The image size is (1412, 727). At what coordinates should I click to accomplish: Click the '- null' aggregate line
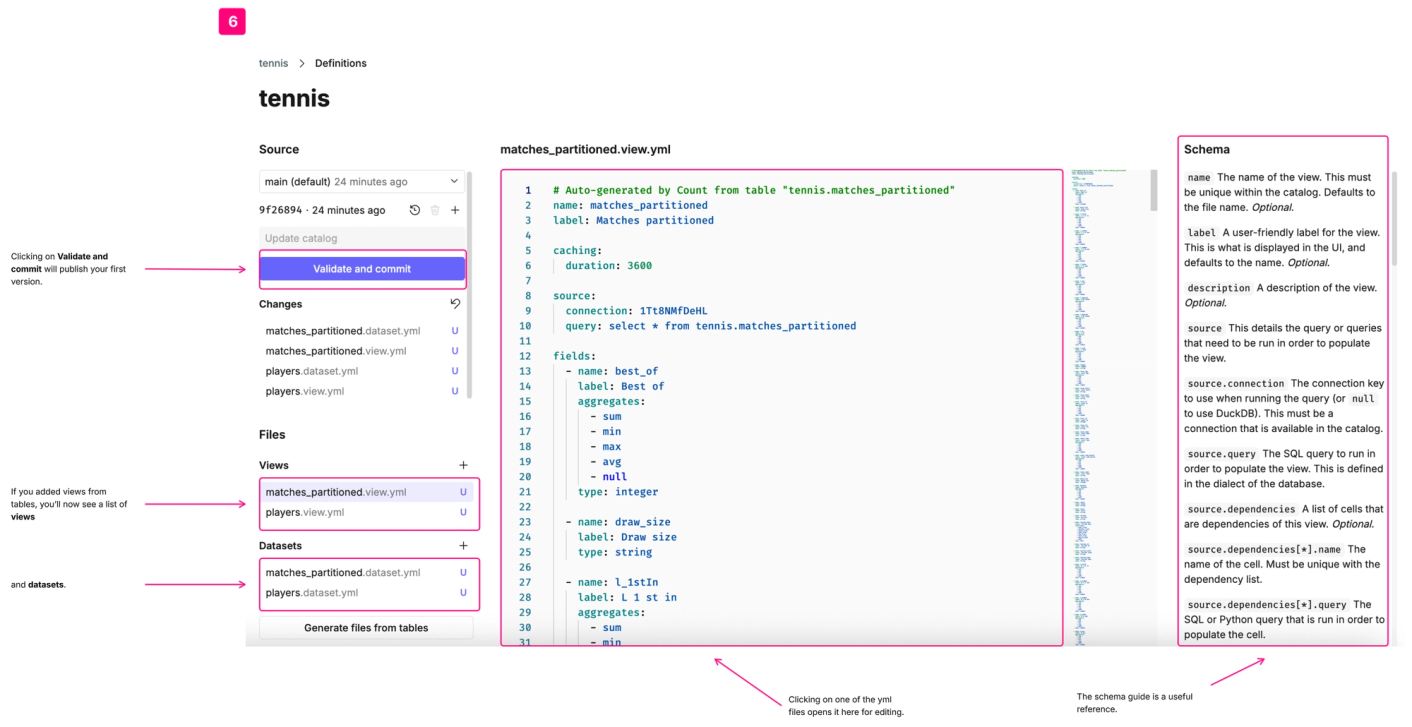pyautogui.click(x=609, y=477)
